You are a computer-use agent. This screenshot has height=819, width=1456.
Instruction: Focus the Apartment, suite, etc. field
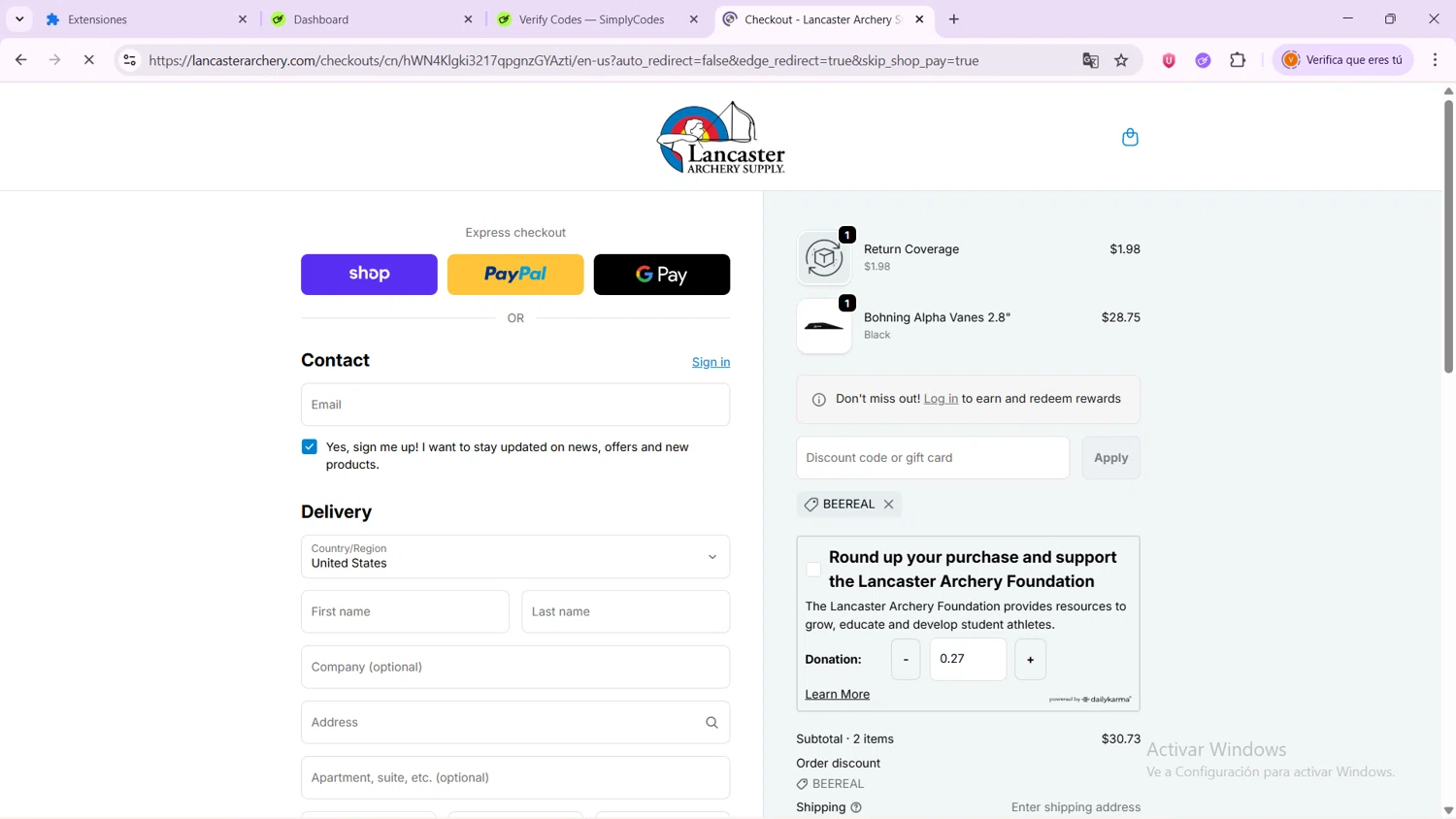click(515, 778)
